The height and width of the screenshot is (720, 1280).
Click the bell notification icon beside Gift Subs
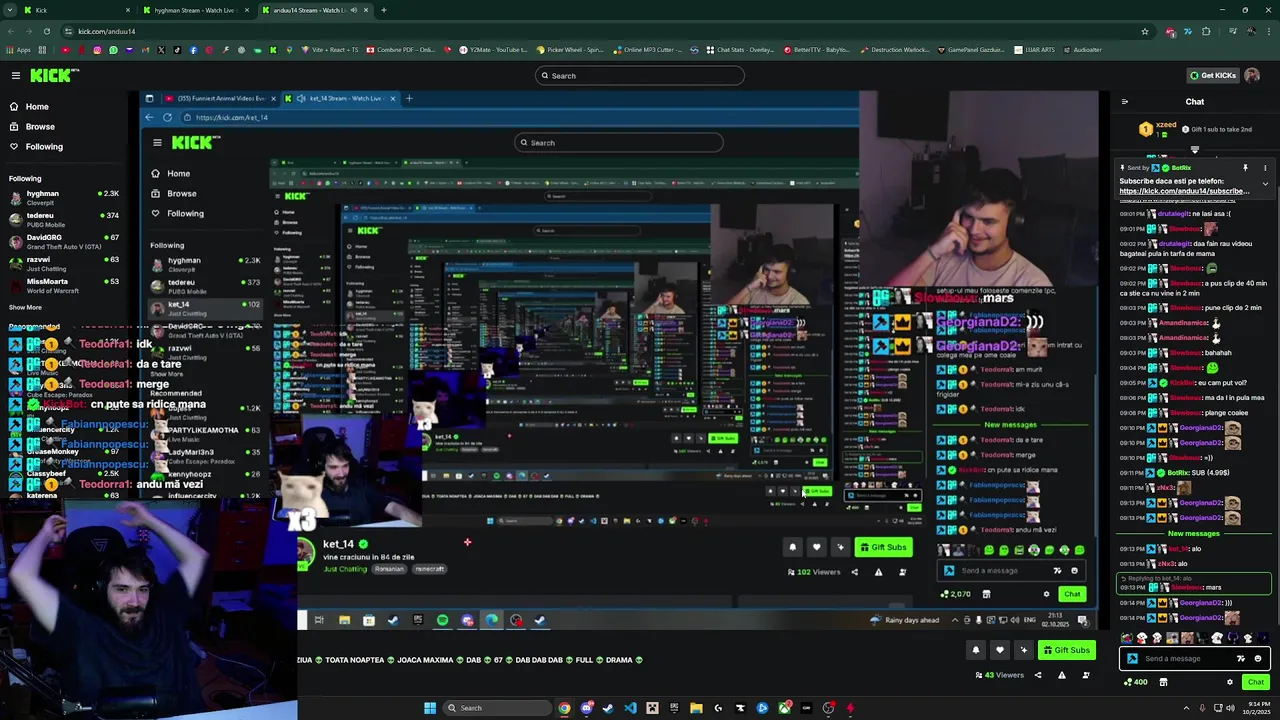point(976,650)
